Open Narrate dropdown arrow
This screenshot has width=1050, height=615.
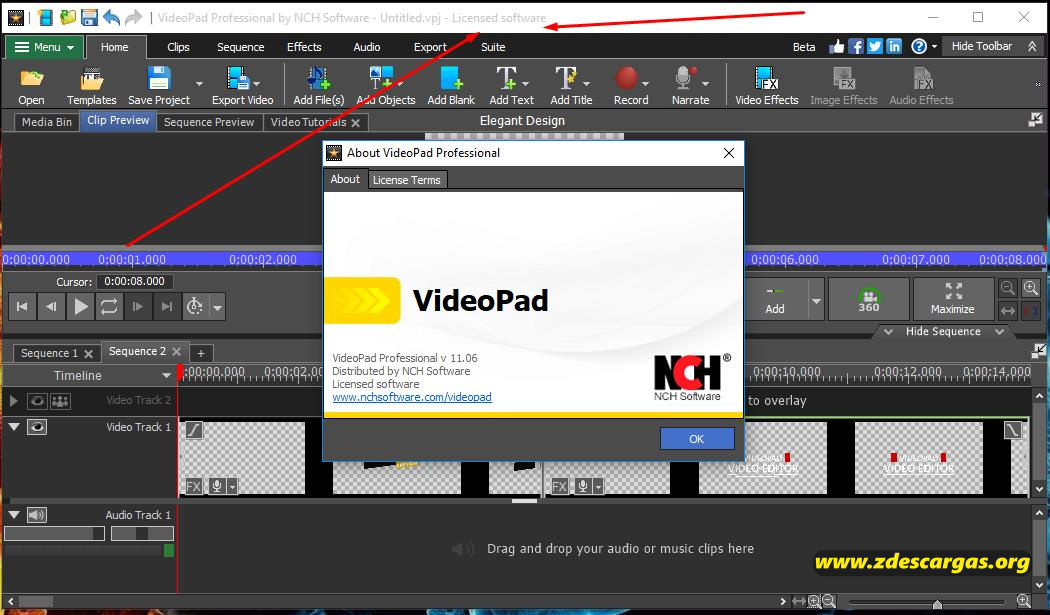(705, 84)
